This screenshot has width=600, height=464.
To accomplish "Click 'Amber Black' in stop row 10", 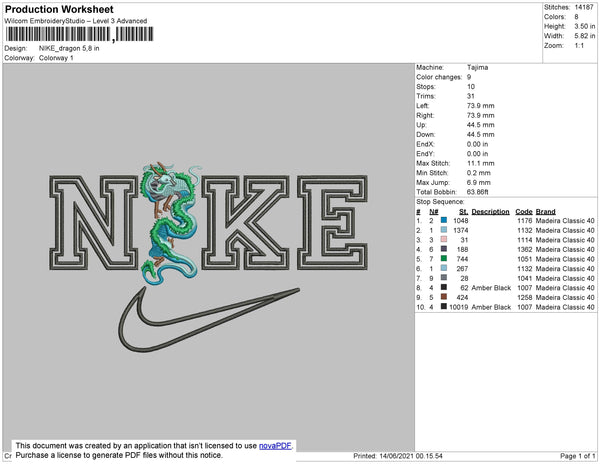I will pyautogui.click(x=491, y=307).
